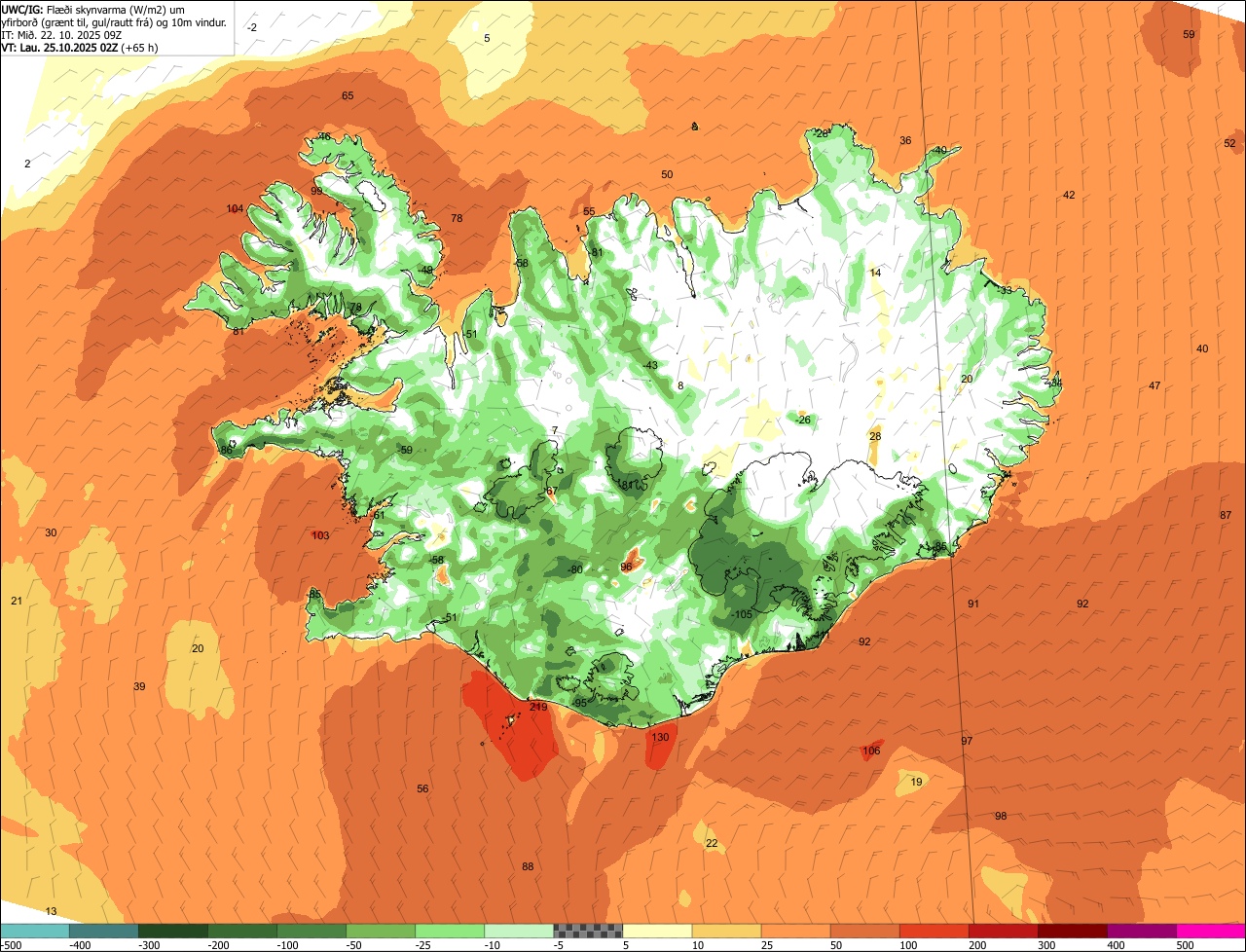
Task: Pick legend swatch between 50 and 100
Action: pos(864,931)
